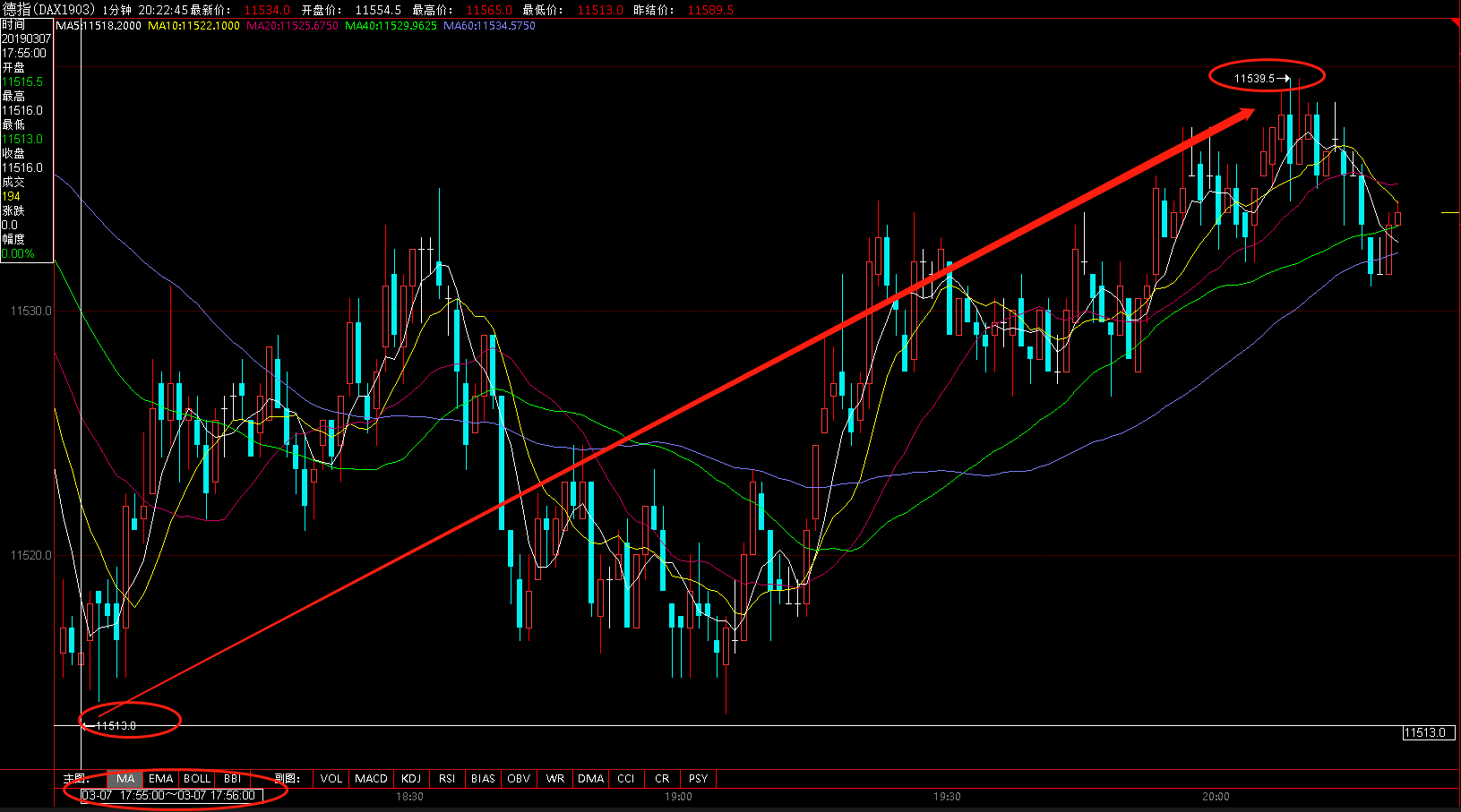Show the PSY indicator
This screenshot has width=1461, height=812.
coord(699,778)
